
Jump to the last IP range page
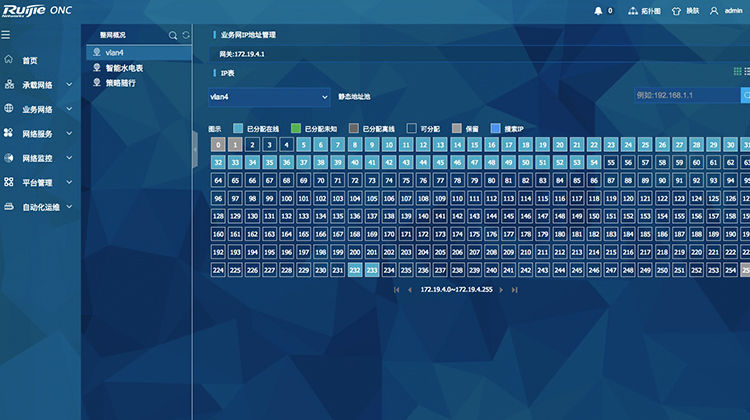[x=515, y=289]
